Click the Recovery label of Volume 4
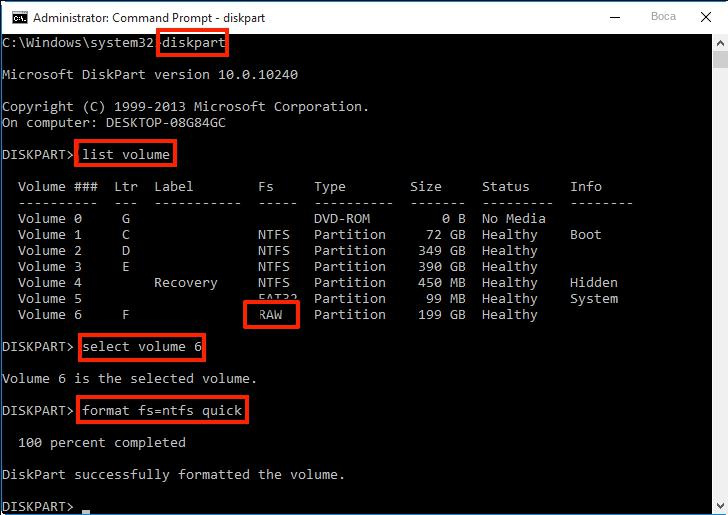Image resolution: width=728 pixels, height=515 pixels. click(185, 283)
